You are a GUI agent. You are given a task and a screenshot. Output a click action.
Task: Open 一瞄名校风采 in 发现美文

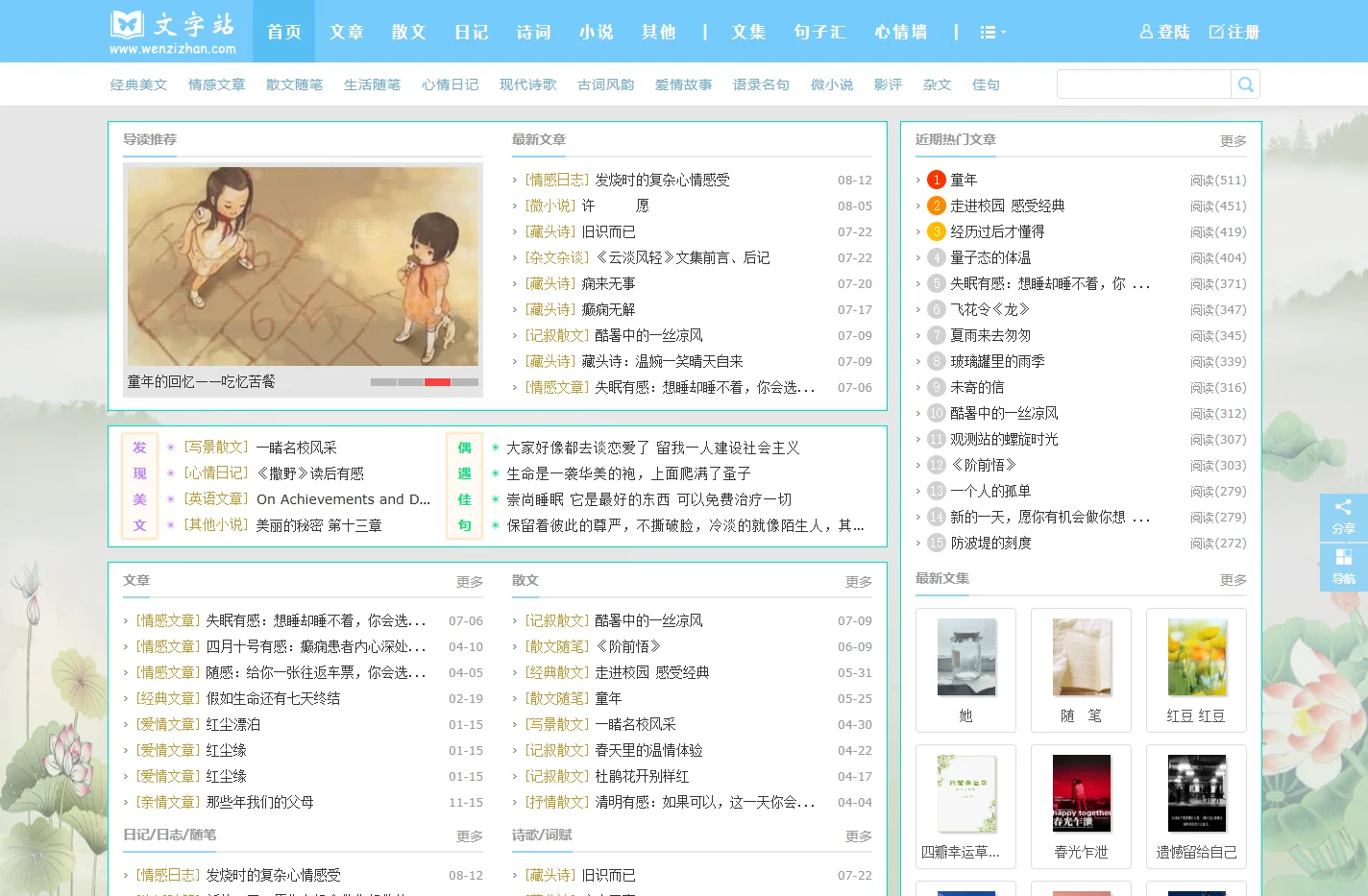coord(296,448)
